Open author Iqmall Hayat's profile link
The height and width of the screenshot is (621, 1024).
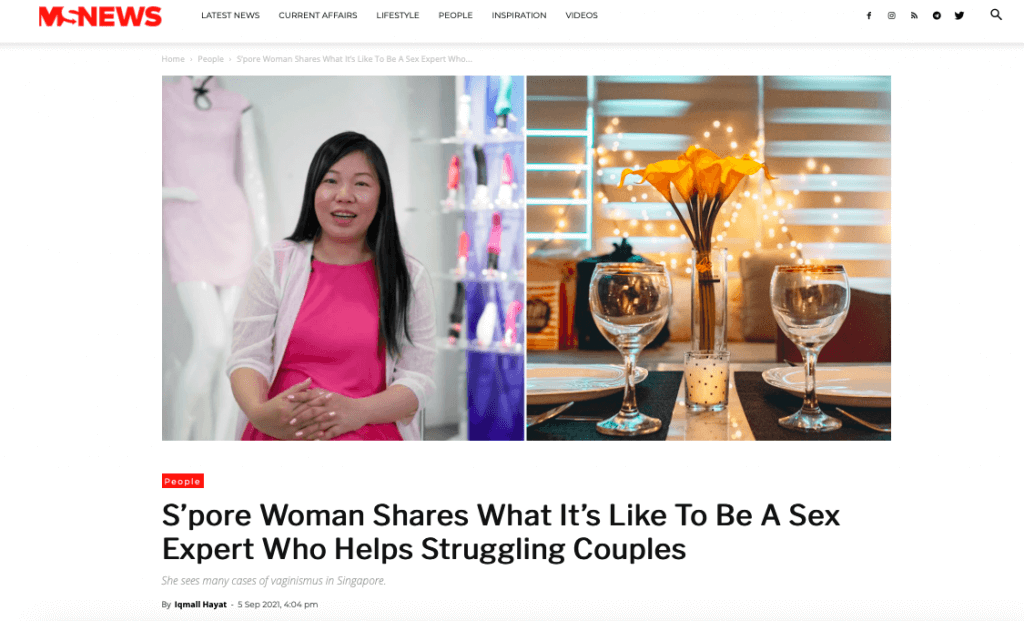point(200,605)
